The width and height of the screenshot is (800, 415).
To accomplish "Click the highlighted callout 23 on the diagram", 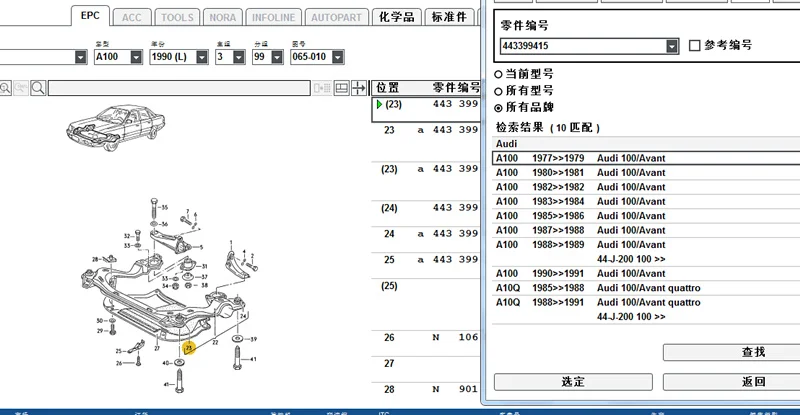I will coord(189,348).
